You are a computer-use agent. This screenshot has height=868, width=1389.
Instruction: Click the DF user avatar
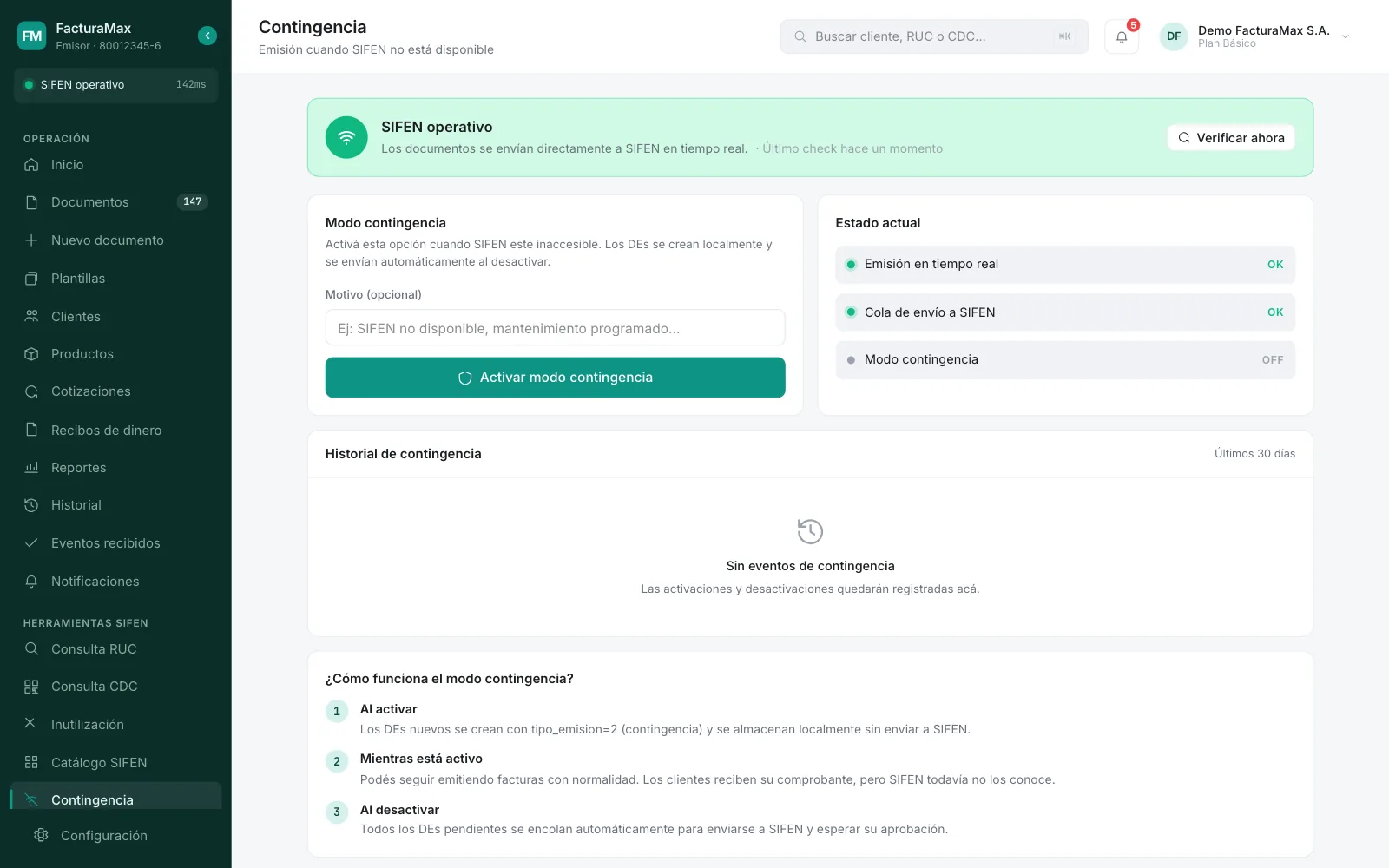[x=1174, y=36]
